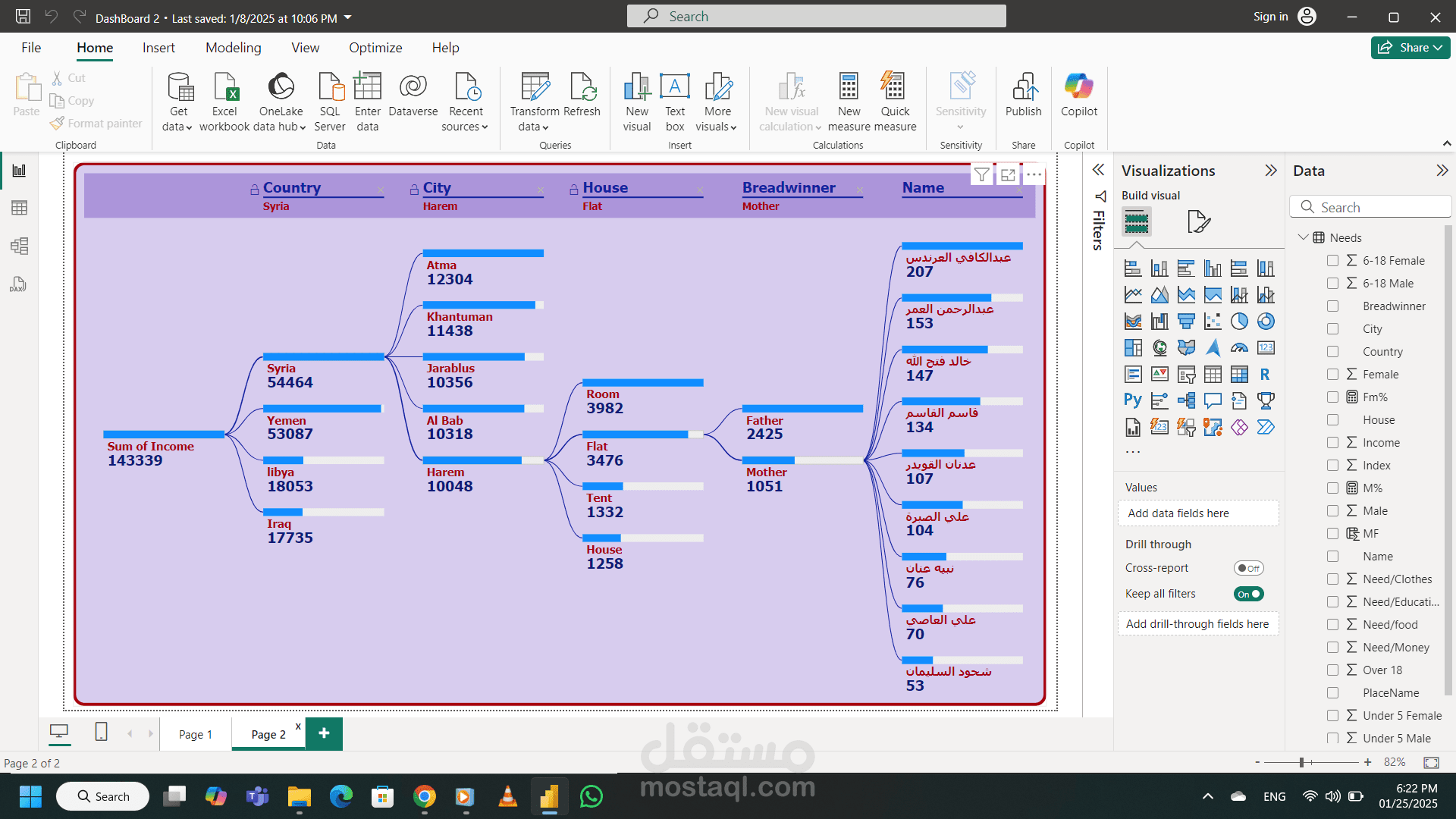The width and height of the screenshot is (1456, 819).
Task: Switch to Table view in left sidebar
Action: (x=19, y=208)
